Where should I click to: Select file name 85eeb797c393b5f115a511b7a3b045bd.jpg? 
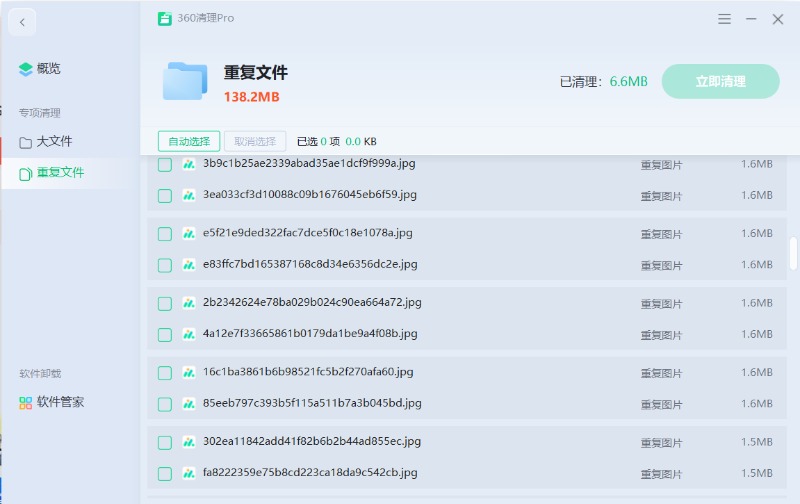point(312,404)
